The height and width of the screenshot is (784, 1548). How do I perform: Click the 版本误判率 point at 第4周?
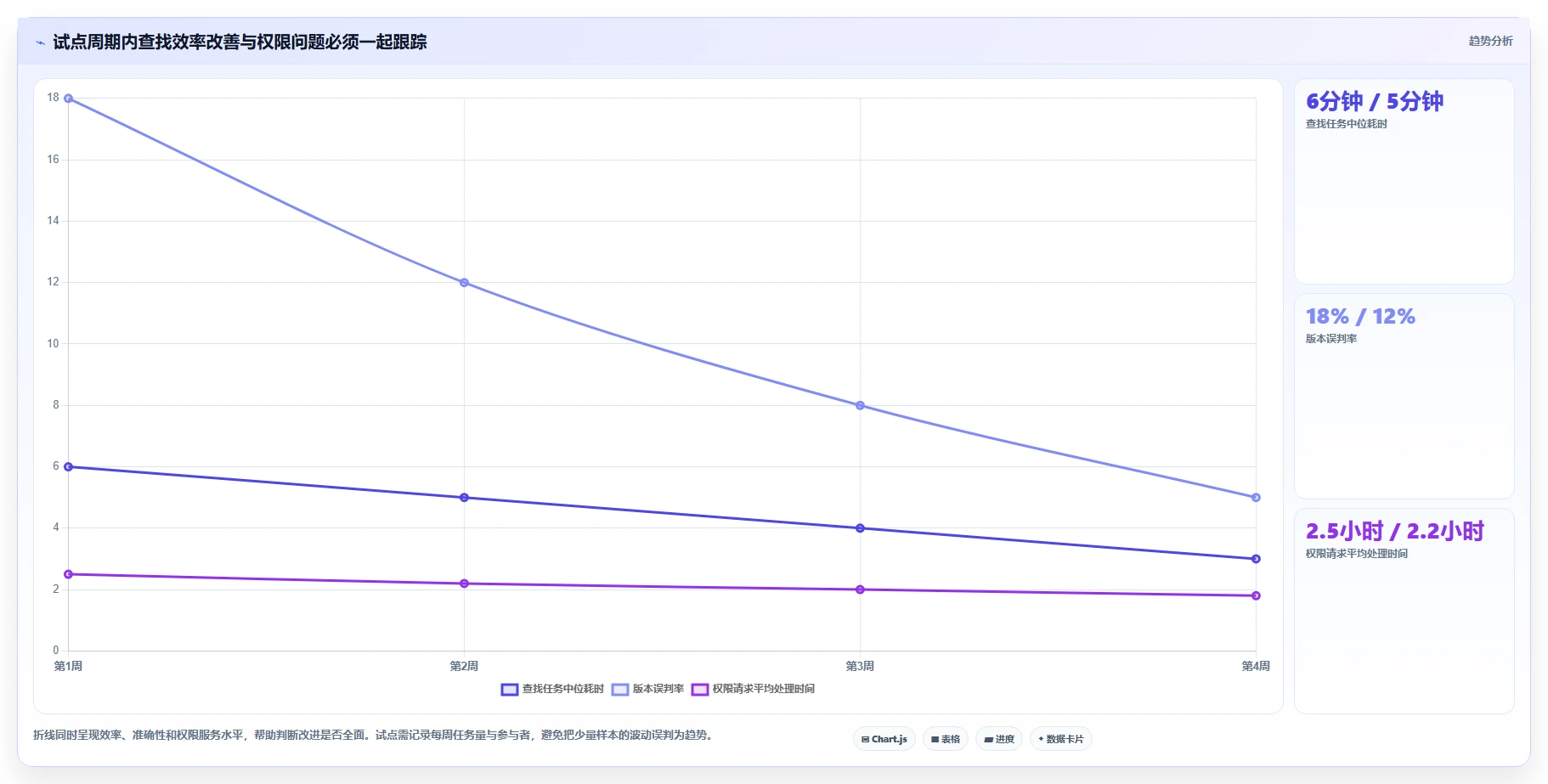(1256, 498)
